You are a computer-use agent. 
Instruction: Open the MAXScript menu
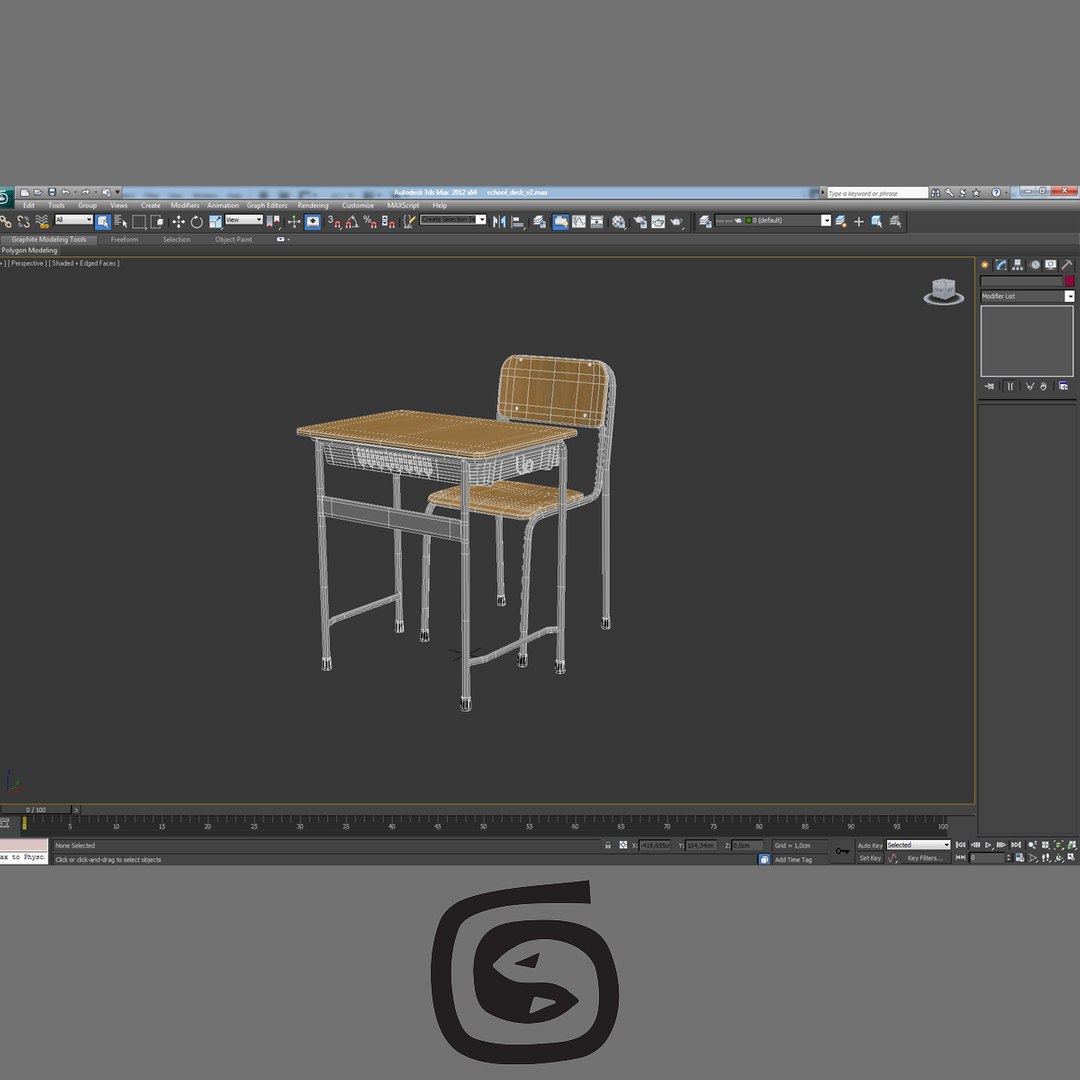click(x=403, y=205)
